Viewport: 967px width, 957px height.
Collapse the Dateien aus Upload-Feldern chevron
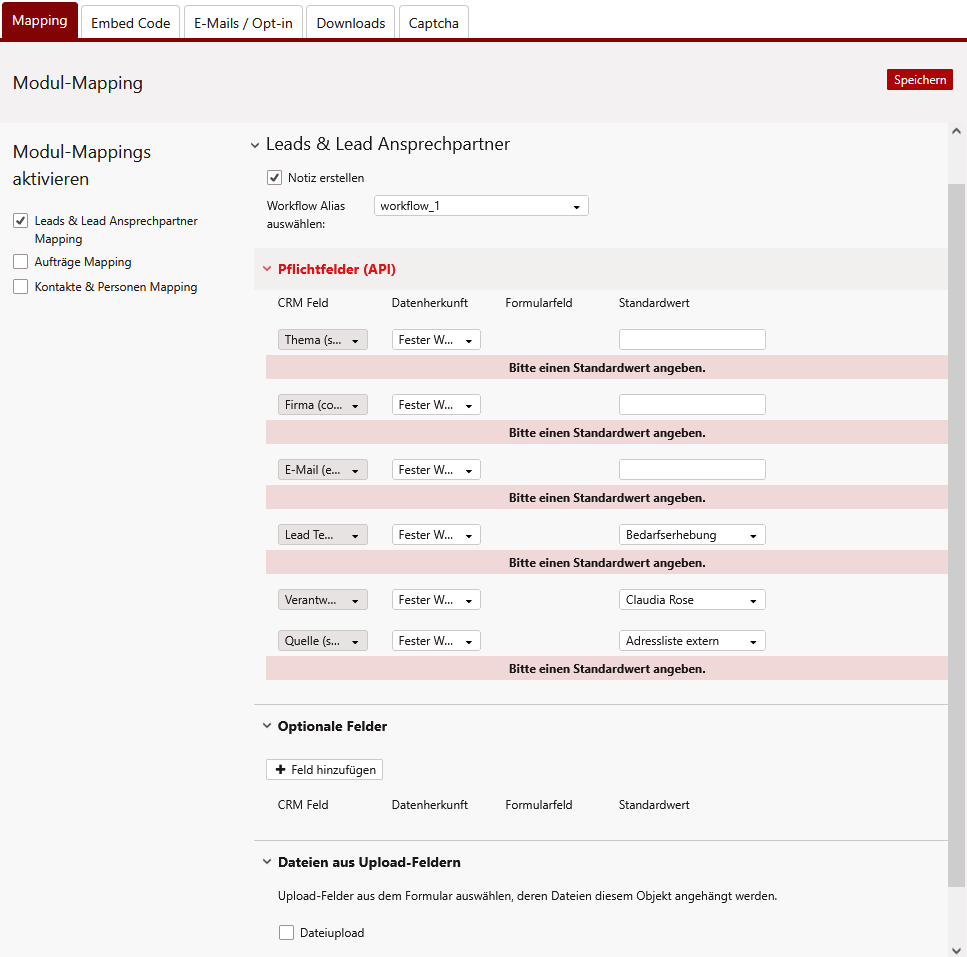coord(267,862)
